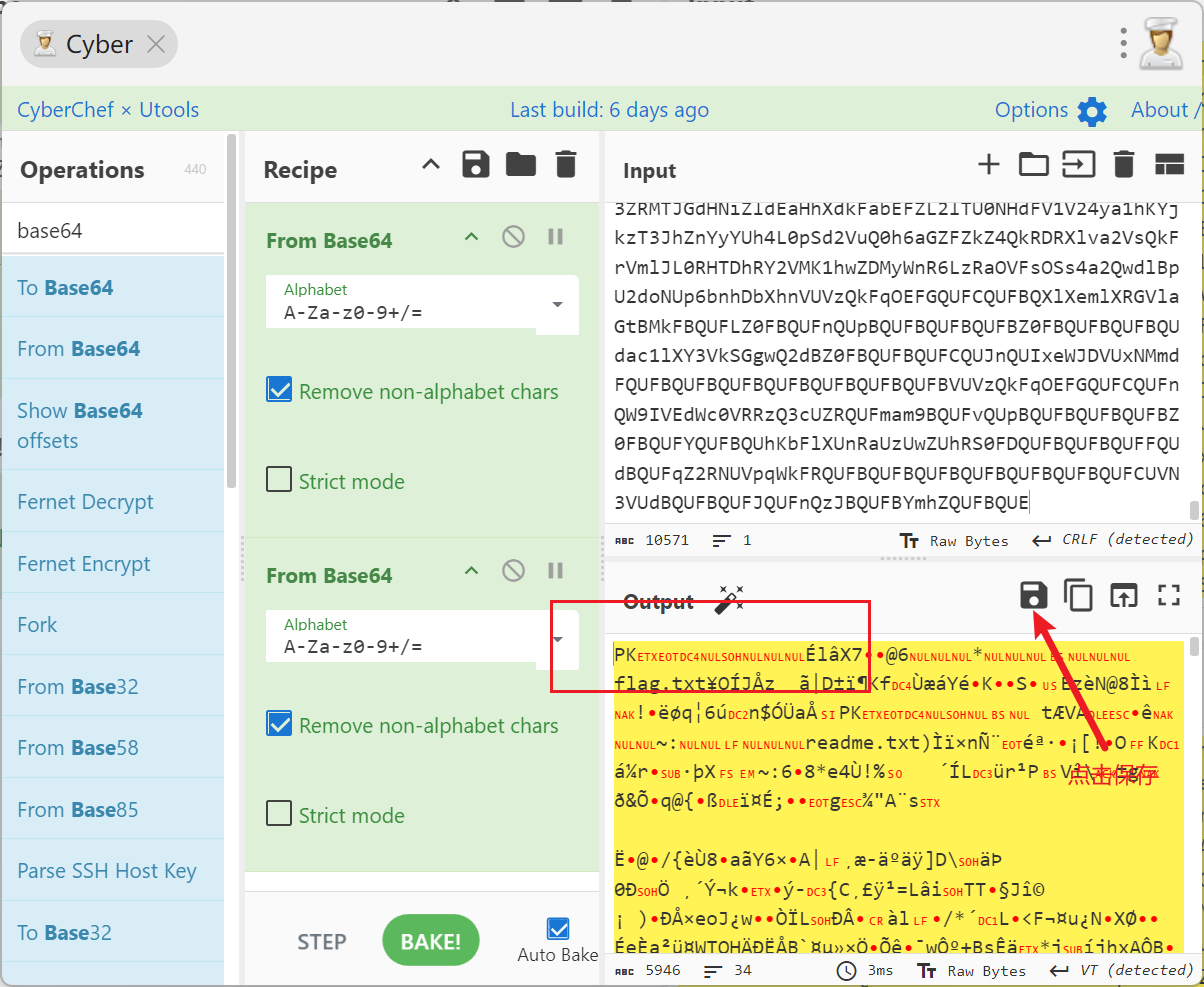Disable the first From Base64 operation
The width and height of the screenshot is (1204, 987).
tap(513, 237)
